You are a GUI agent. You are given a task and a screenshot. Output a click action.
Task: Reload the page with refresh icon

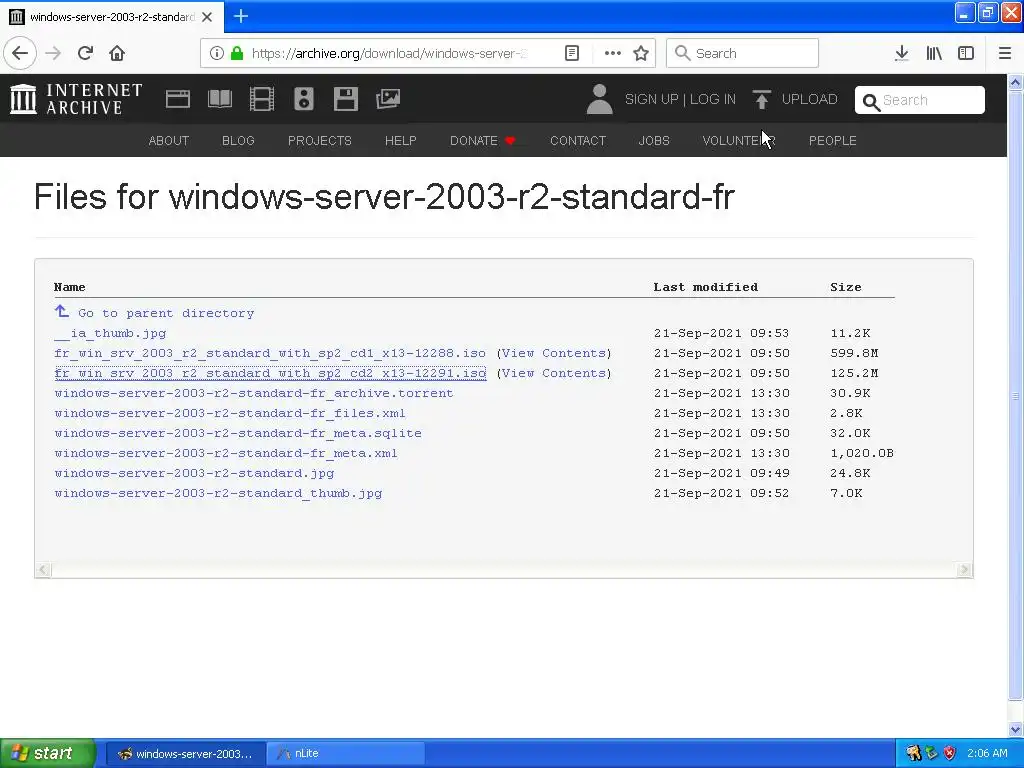pyautogui.click(x=86, y=54)
